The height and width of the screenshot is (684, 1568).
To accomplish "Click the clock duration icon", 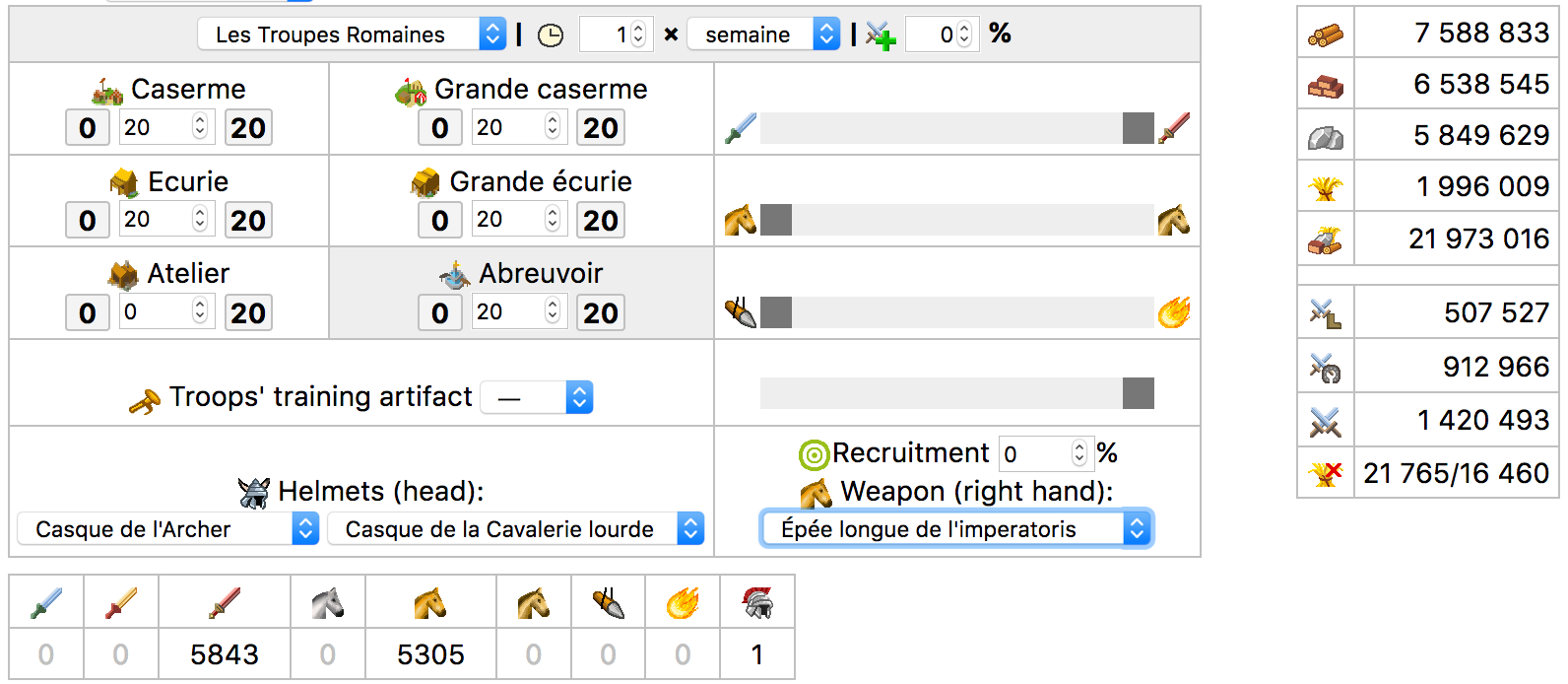I will click(x=551, y=35).
